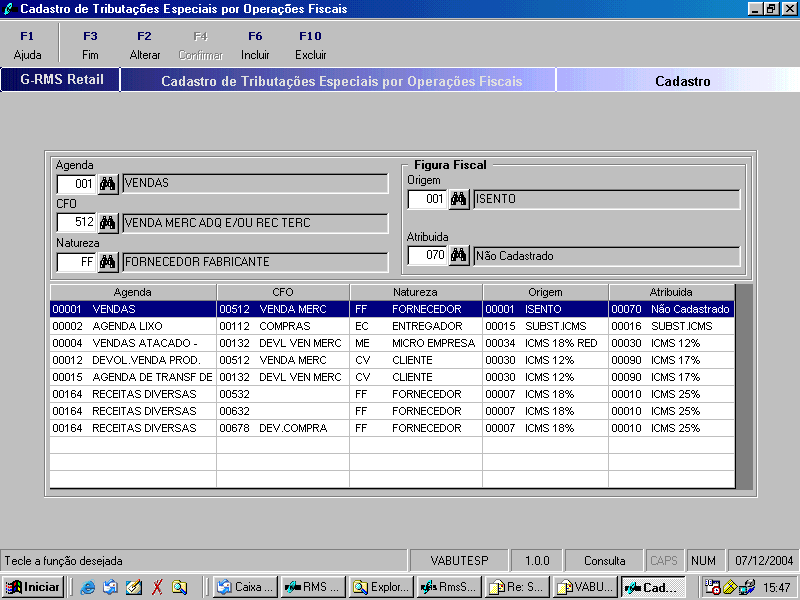Click the folder search quick launch icon
The width and height of the screenshot is (800, 600).
point(179,587)
